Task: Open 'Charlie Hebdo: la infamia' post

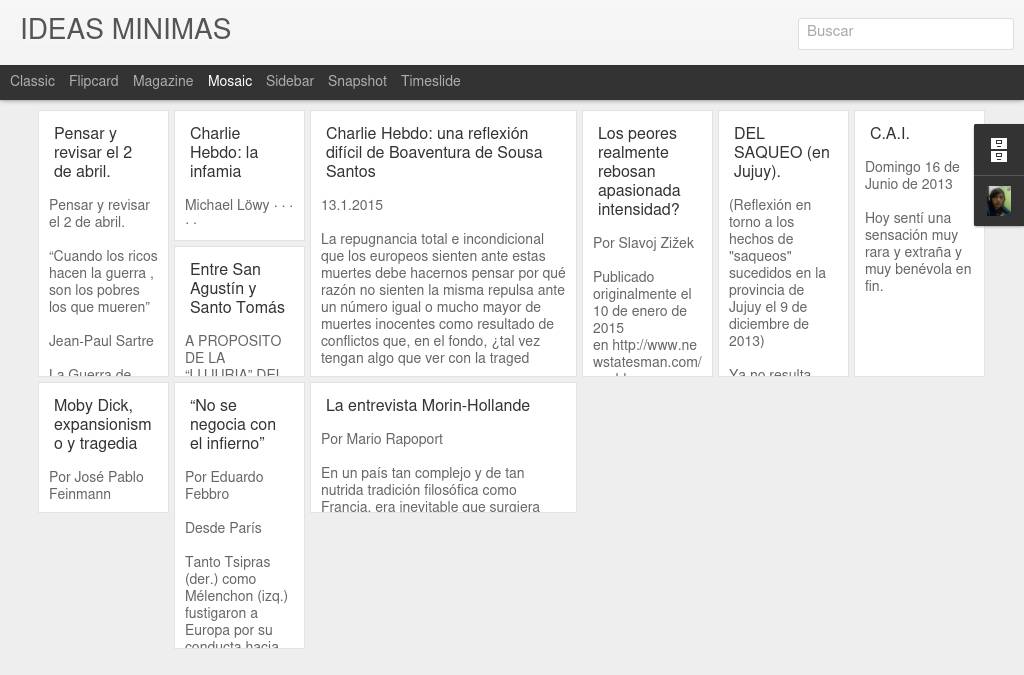Action: [224, 153]
